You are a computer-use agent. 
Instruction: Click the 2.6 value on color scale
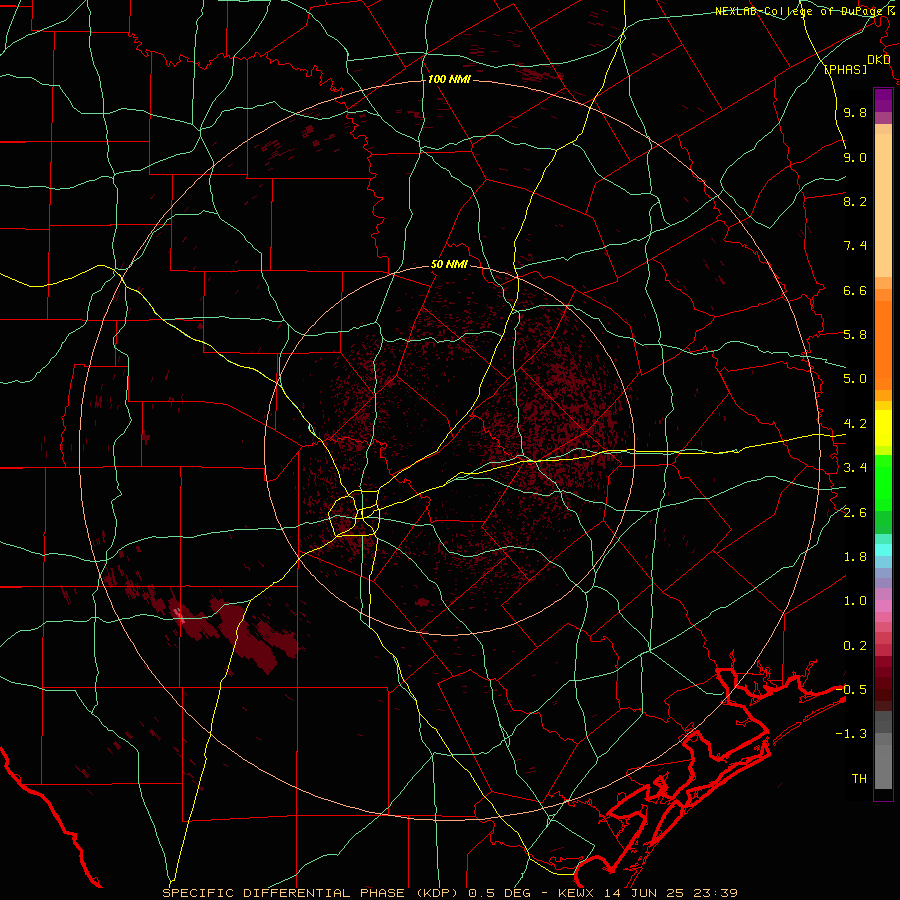855,513
